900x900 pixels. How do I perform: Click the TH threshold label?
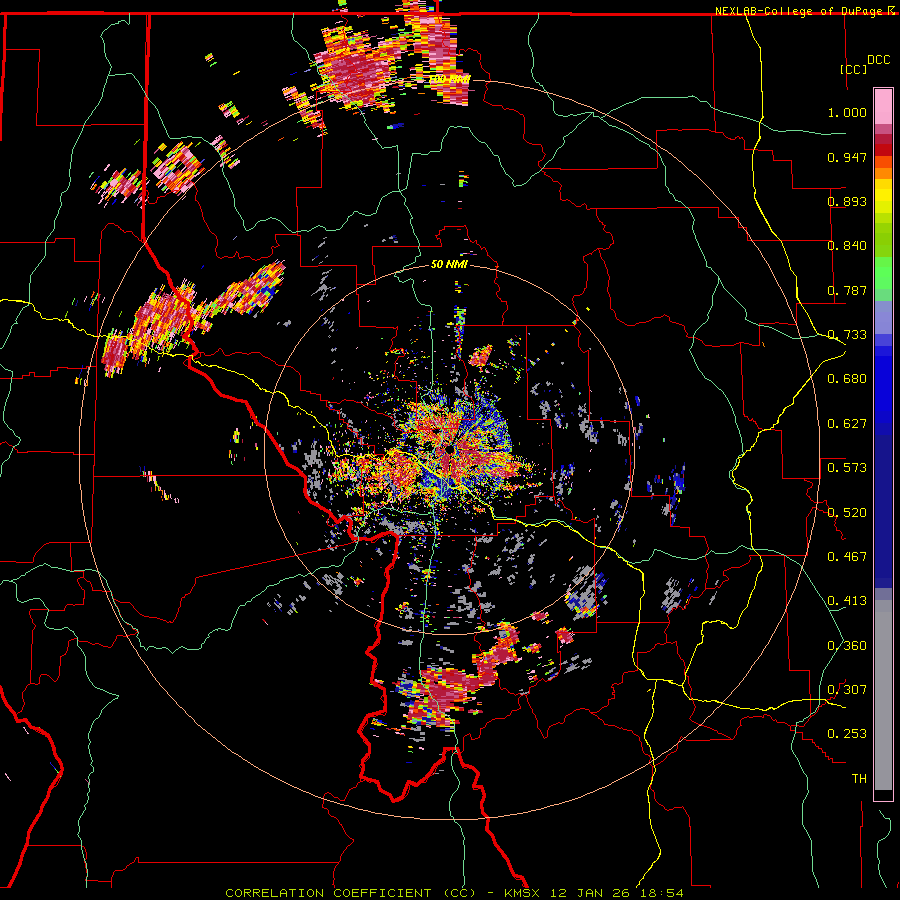[859, 778]
